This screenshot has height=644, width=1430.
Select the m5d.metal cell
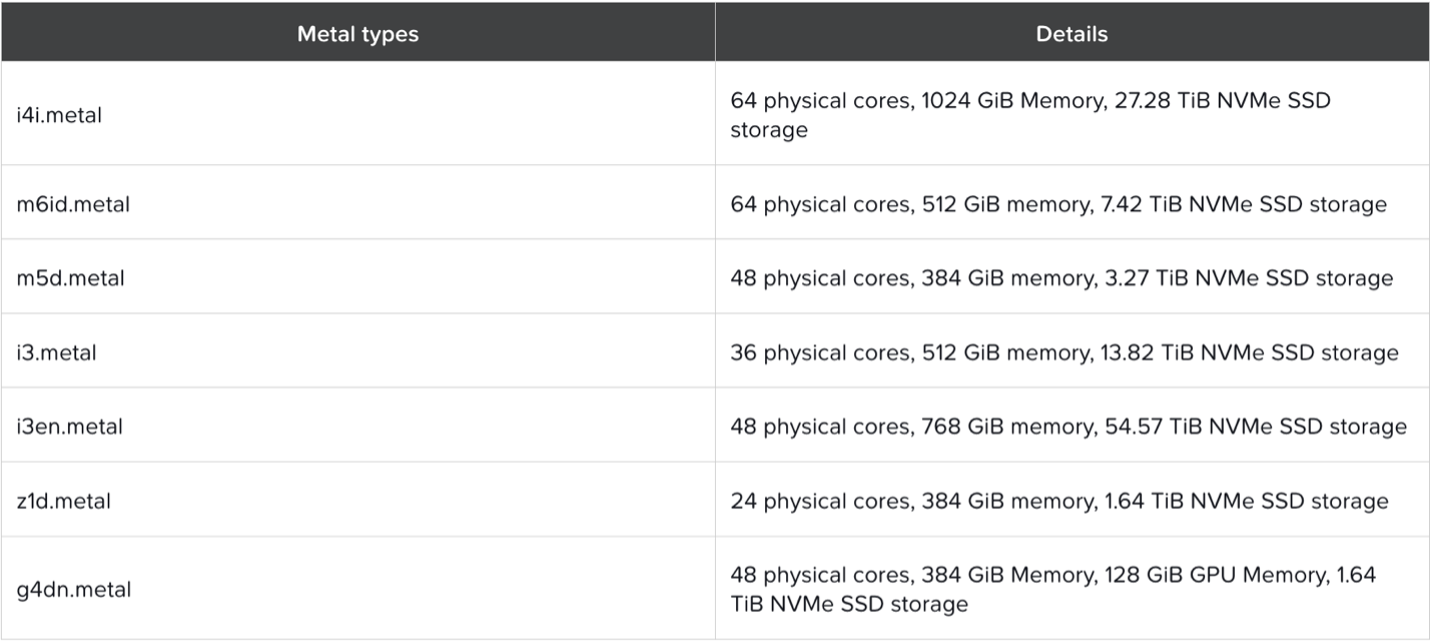pyautogui.click(x=70, y=278)
